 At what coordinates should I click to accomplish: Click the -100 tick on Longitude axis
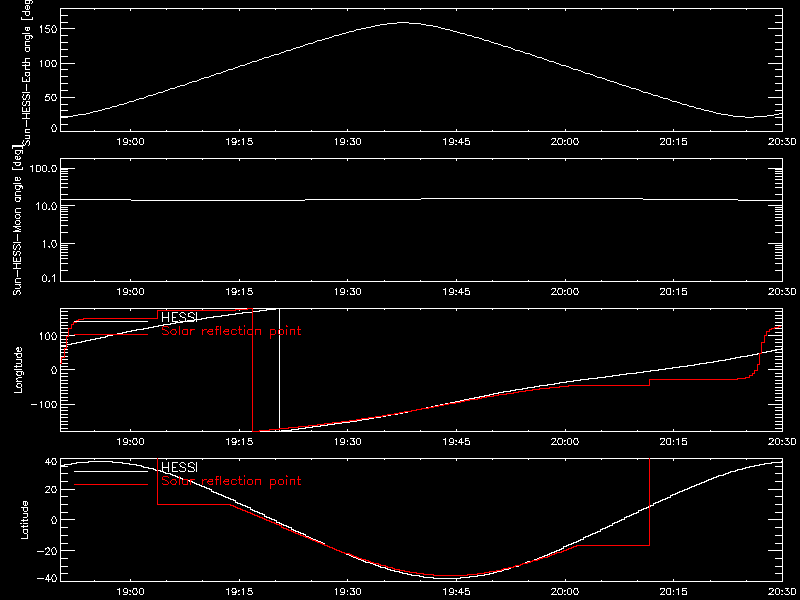click(44, 404)
